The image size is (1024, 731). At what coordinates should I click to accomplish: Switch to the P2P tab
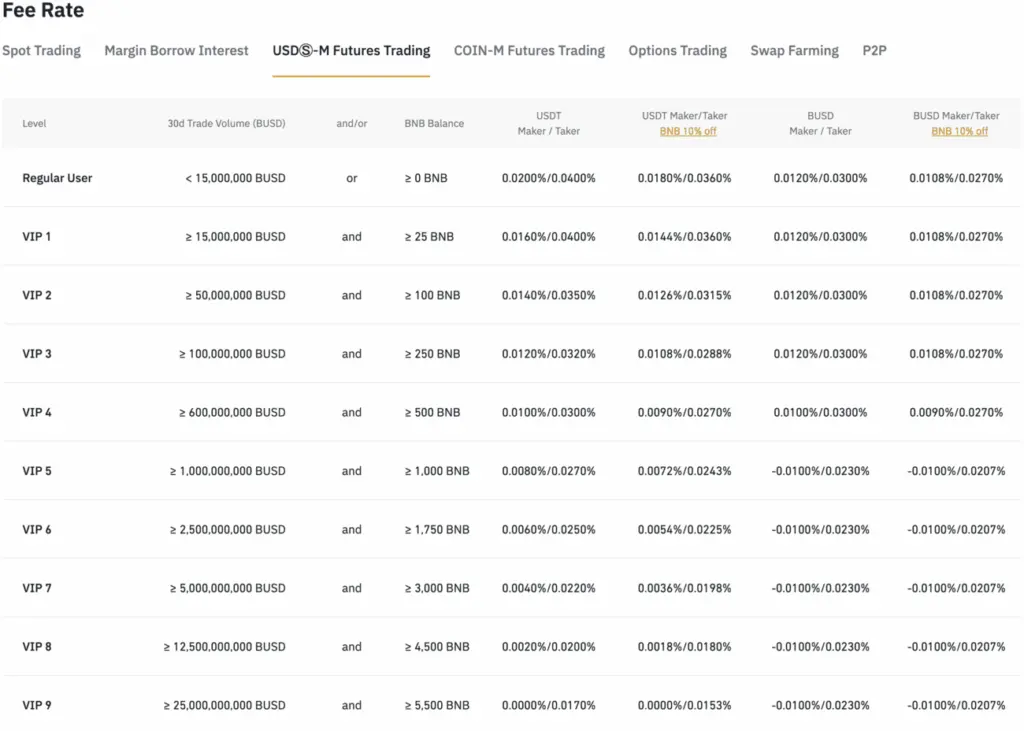click(x=874, y=50)
